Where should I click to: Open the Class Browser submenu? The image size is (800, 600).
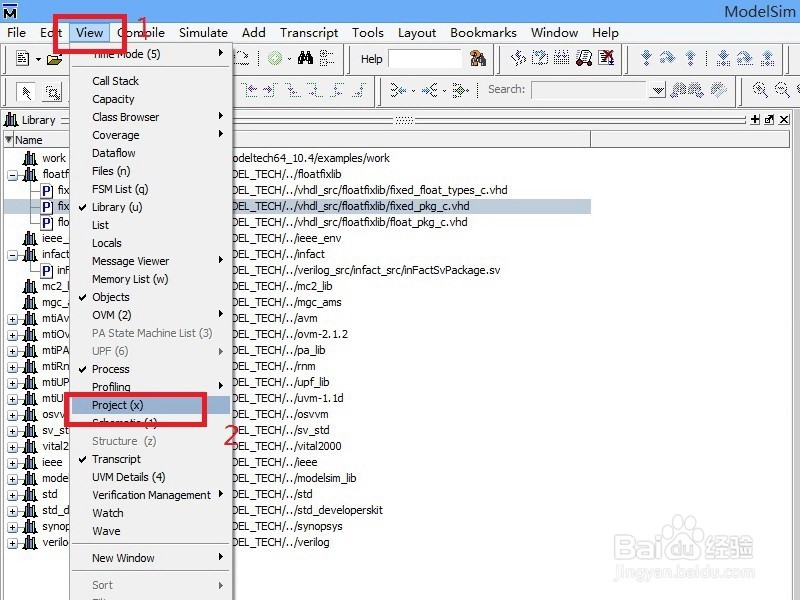tap(151, 117)
